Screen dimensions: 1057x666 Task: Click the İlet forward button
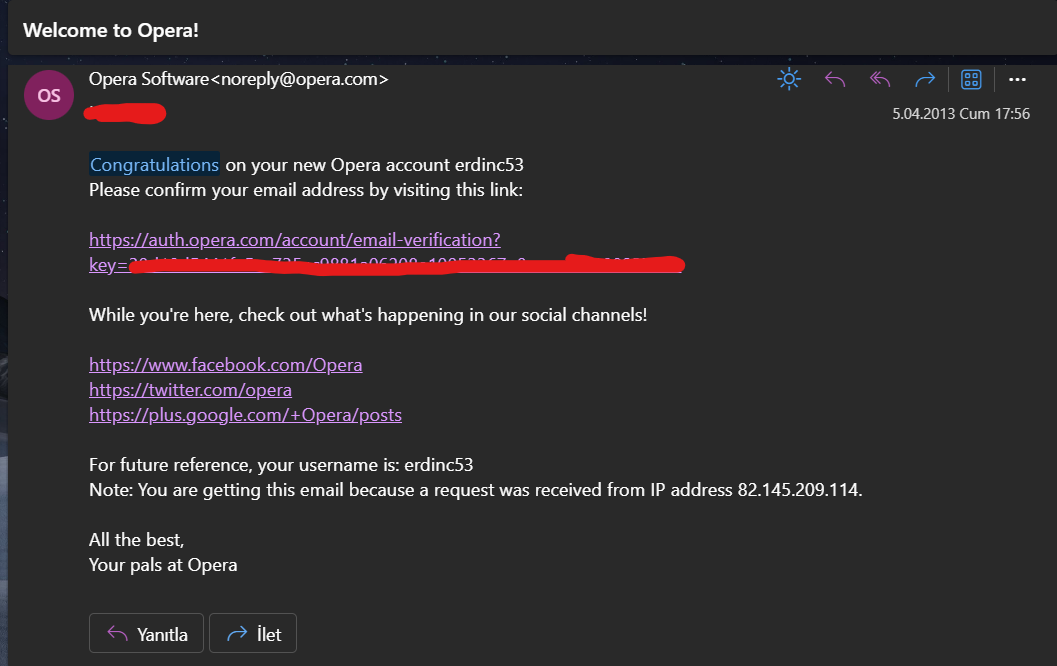point(253,633)
